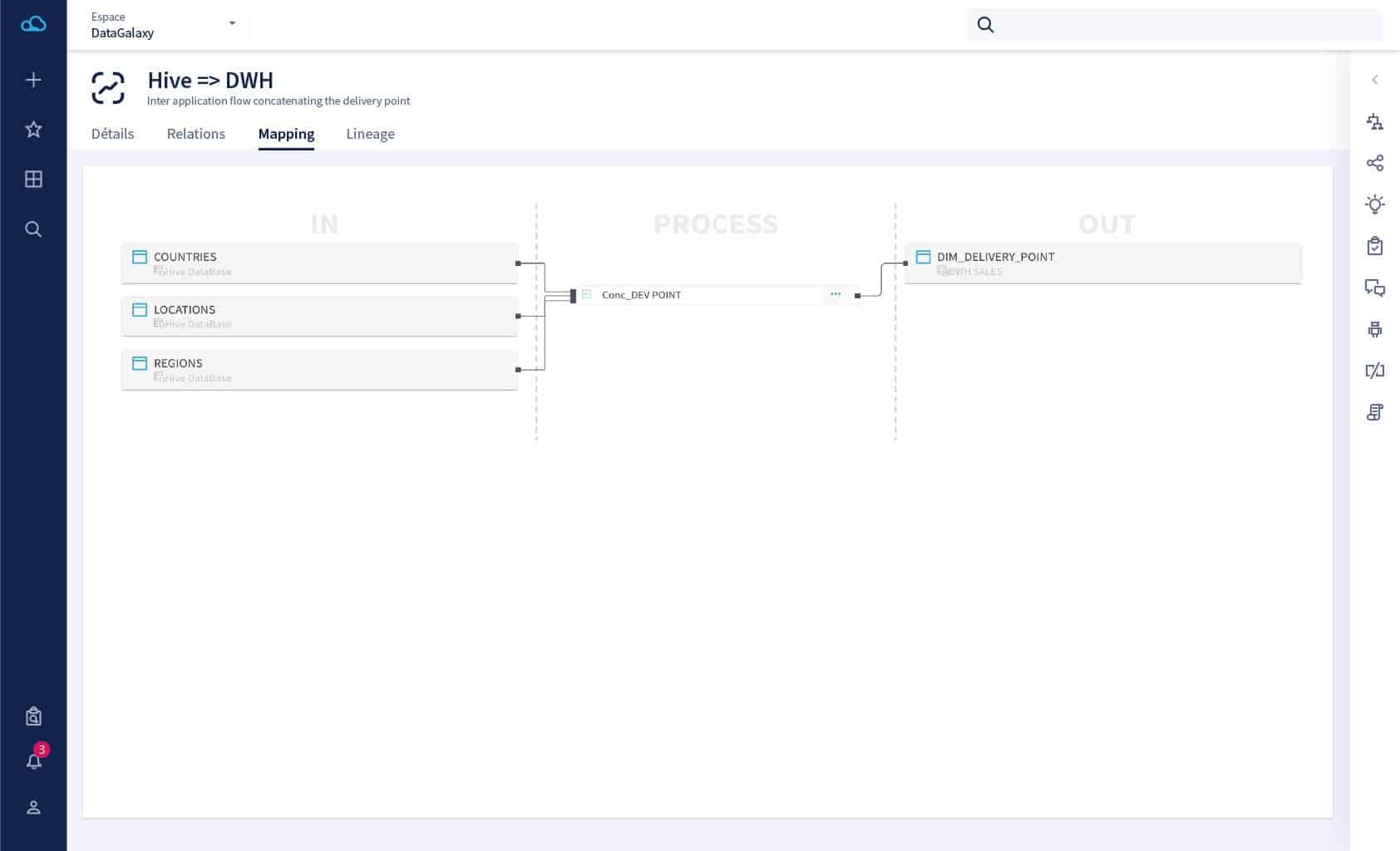1400x851 pixels.
Task: Open the Espace DataGalaxy workspace dropdown
Action: click(x=163, y=25)
